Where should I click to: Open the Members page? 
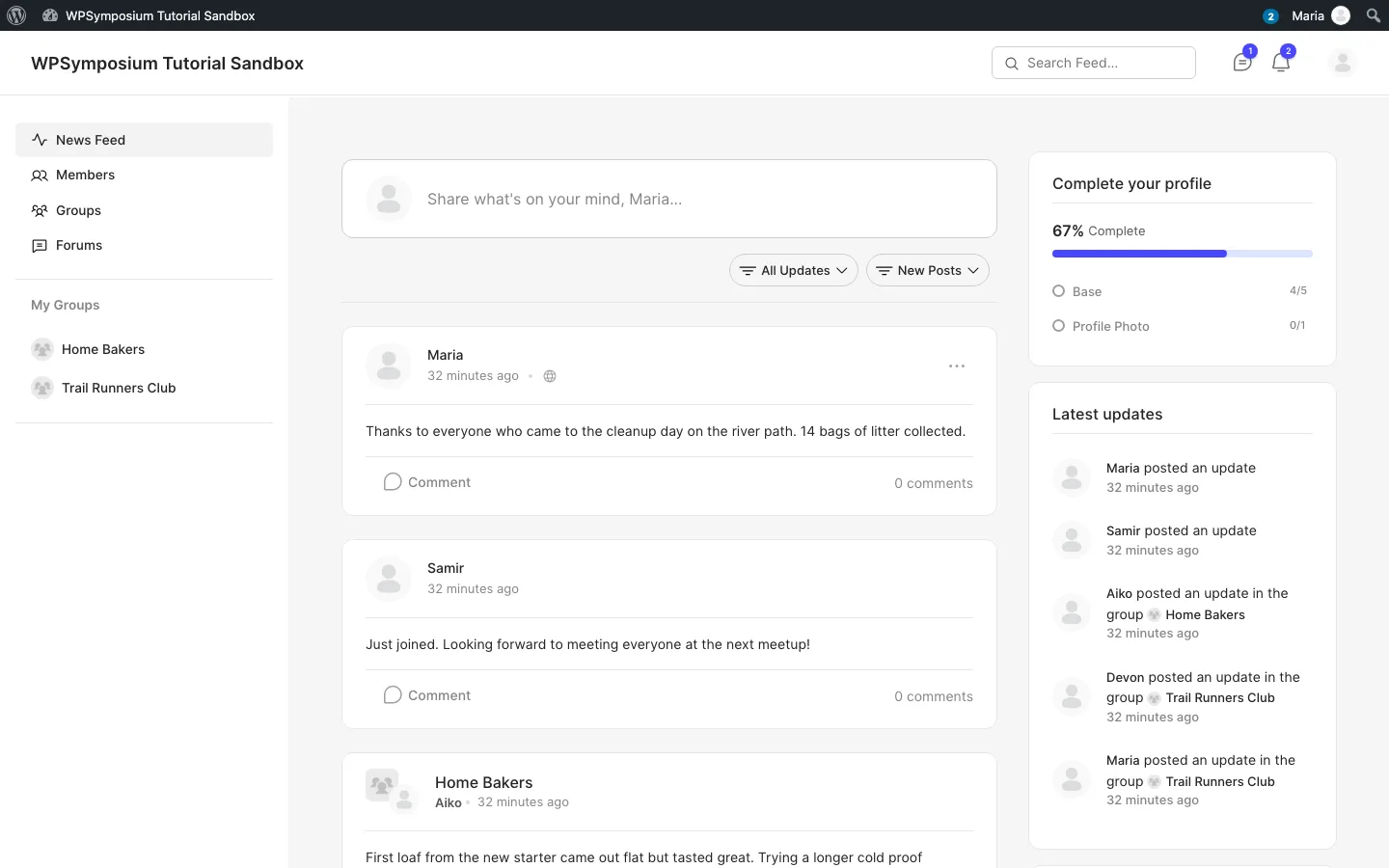click(144, 175)
